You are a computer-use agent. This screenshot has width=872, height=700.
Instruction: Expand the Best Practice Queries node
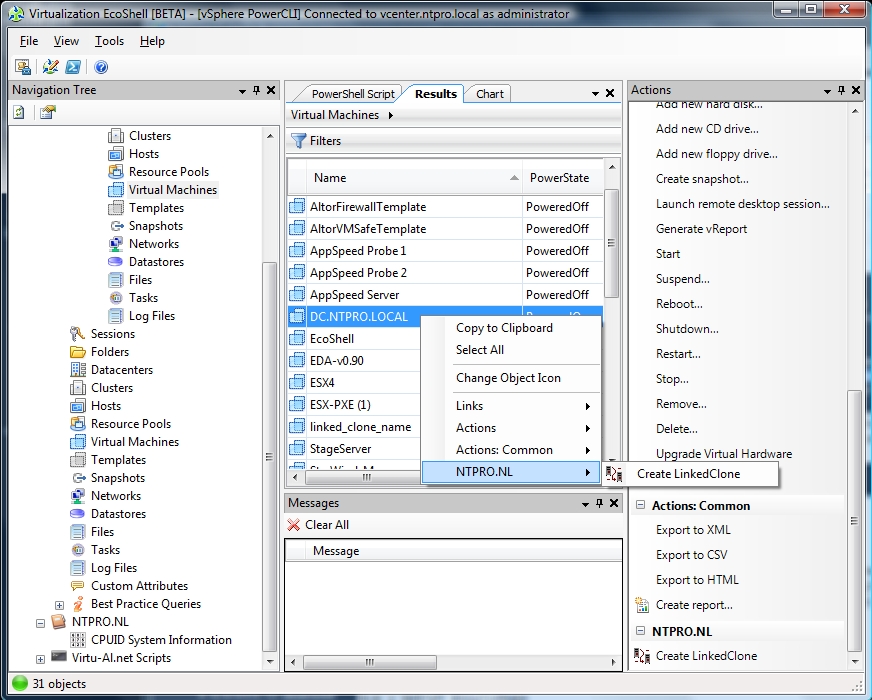pos(60,605)
